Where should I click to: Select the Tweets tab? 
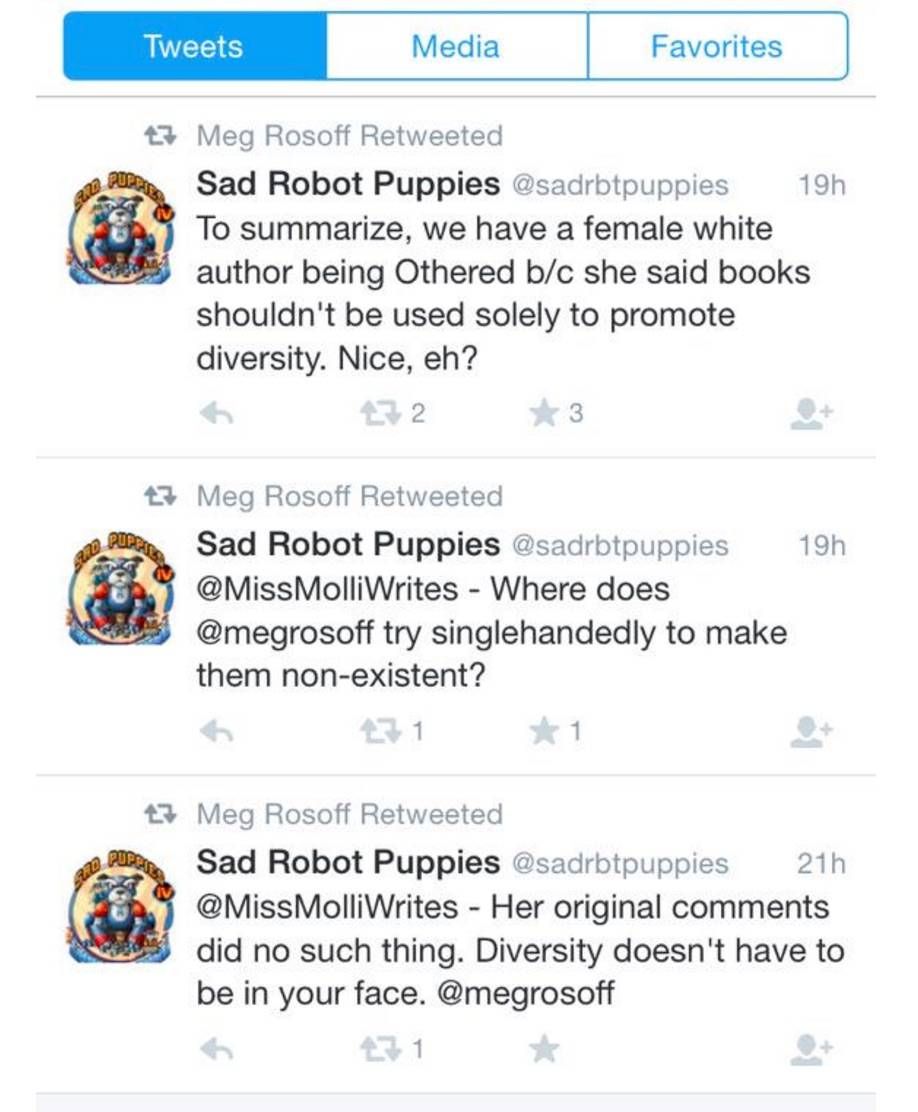point(194,46)
